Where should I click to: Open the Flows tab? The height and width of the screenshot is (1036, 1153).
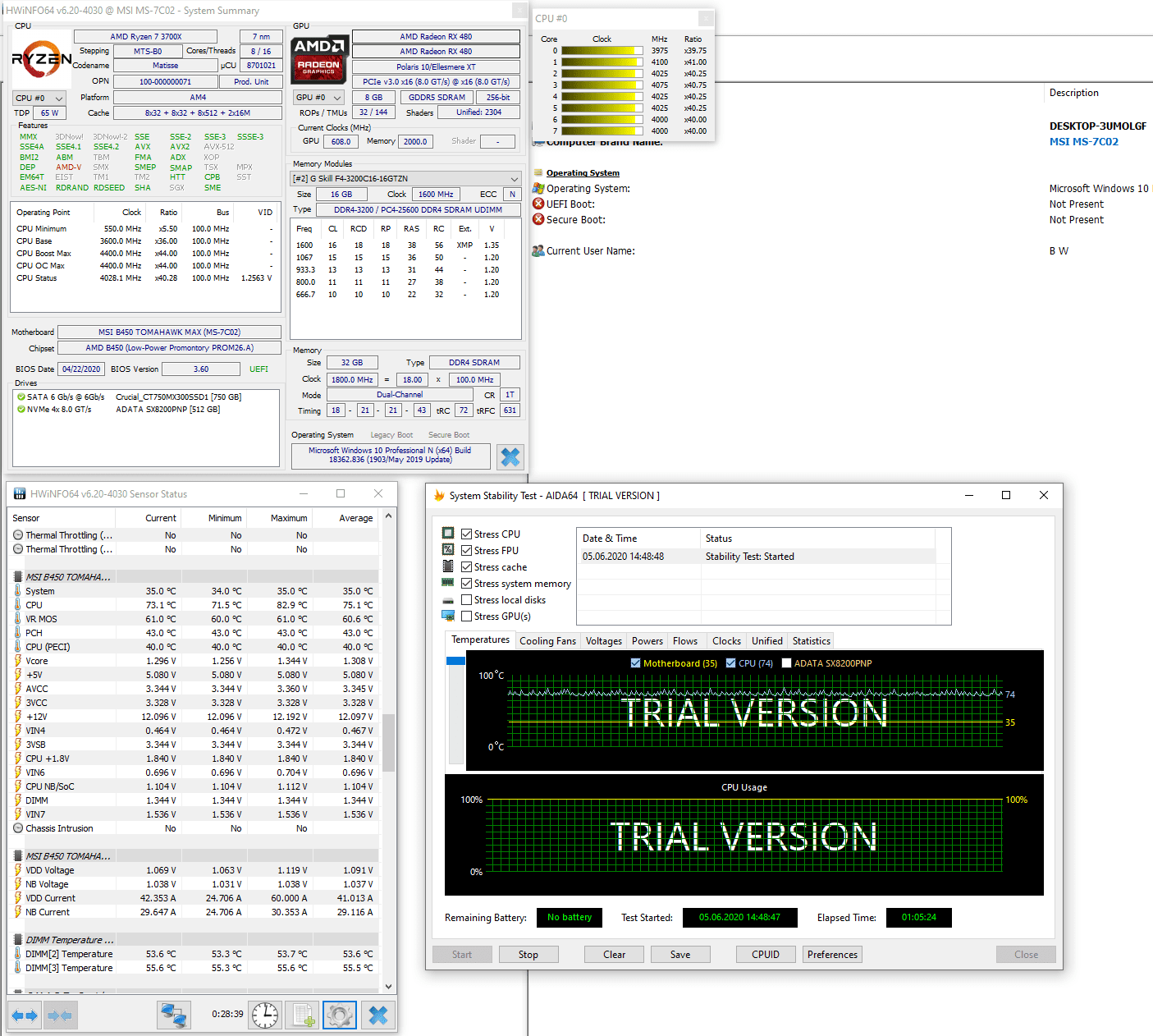(x=685, y=641)
